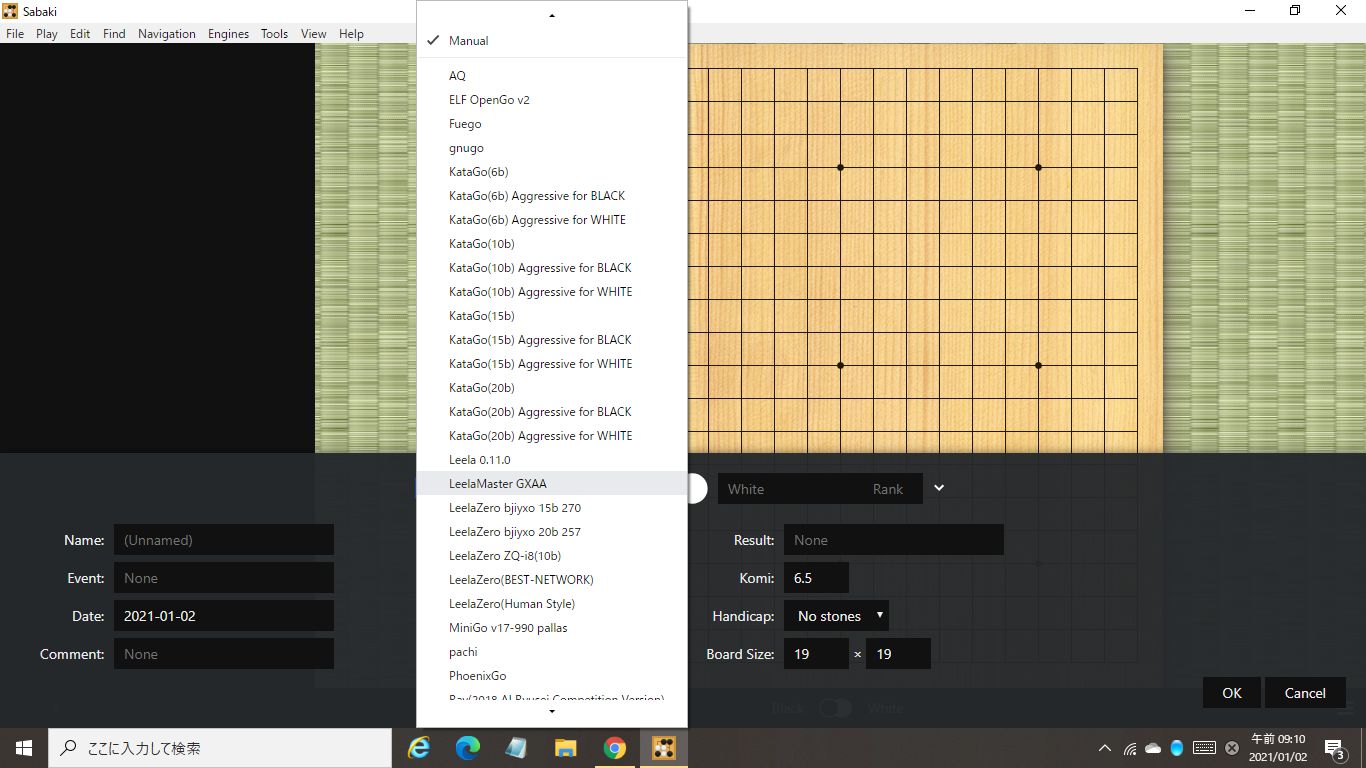Choose the AQ engine
The width and height of the screenshot is (1366, 768).
click(552, 76)
